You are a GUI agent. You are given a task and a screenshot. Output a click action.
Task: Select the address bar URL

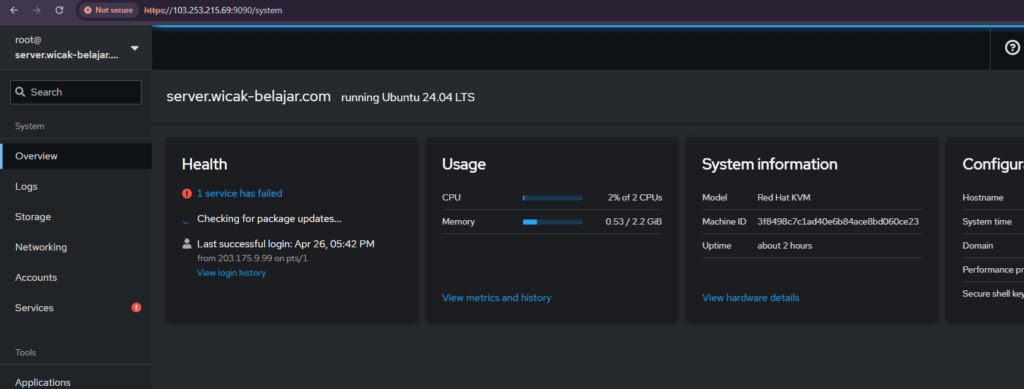pos(213,10)
